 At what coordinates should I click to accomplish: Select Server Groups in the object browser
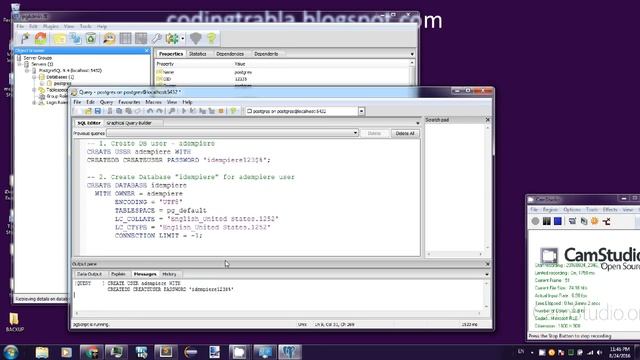coord(38,58)
